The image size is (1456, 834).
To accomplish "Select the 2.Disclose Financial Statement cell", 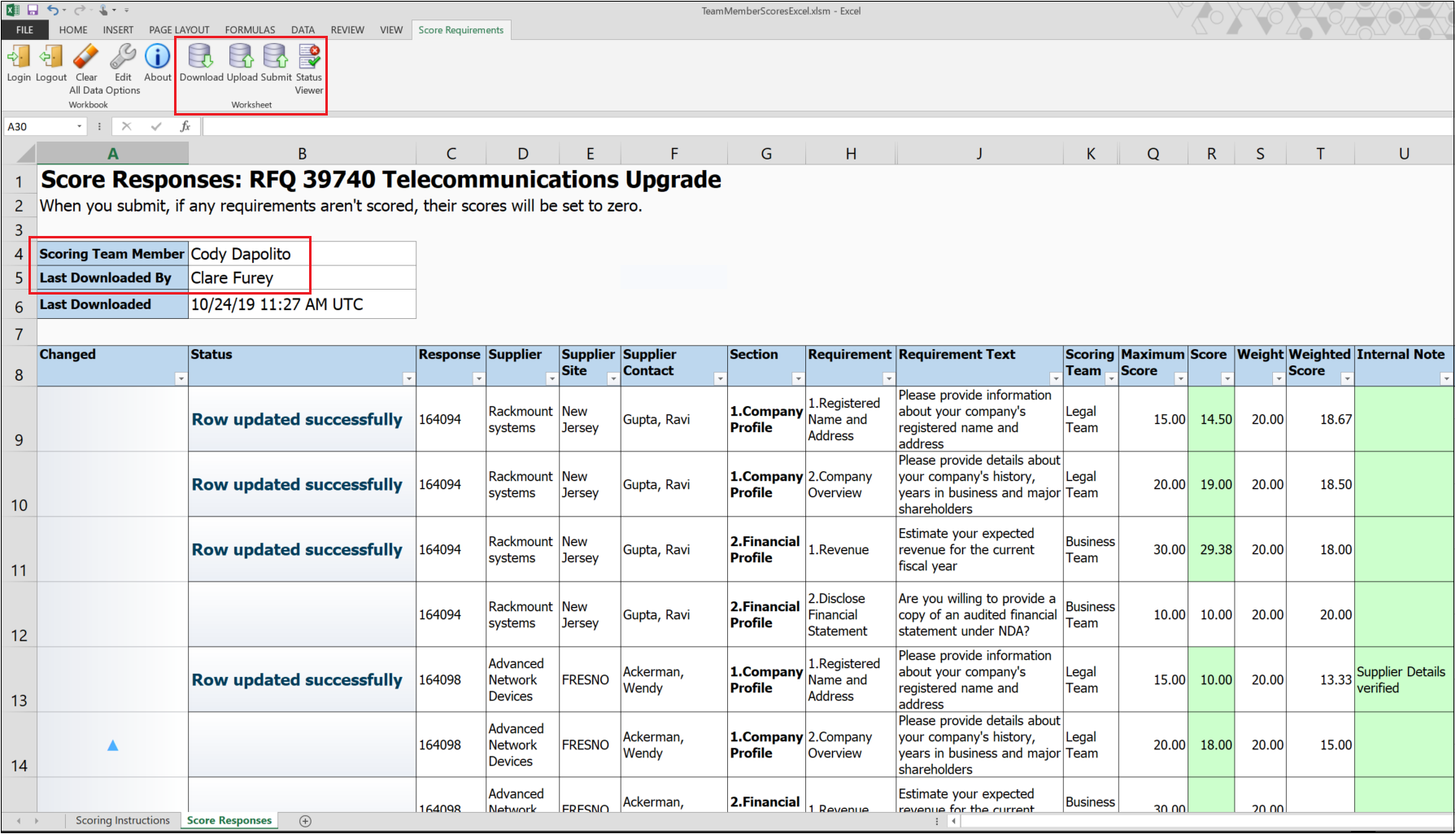I will click(851, 614).
